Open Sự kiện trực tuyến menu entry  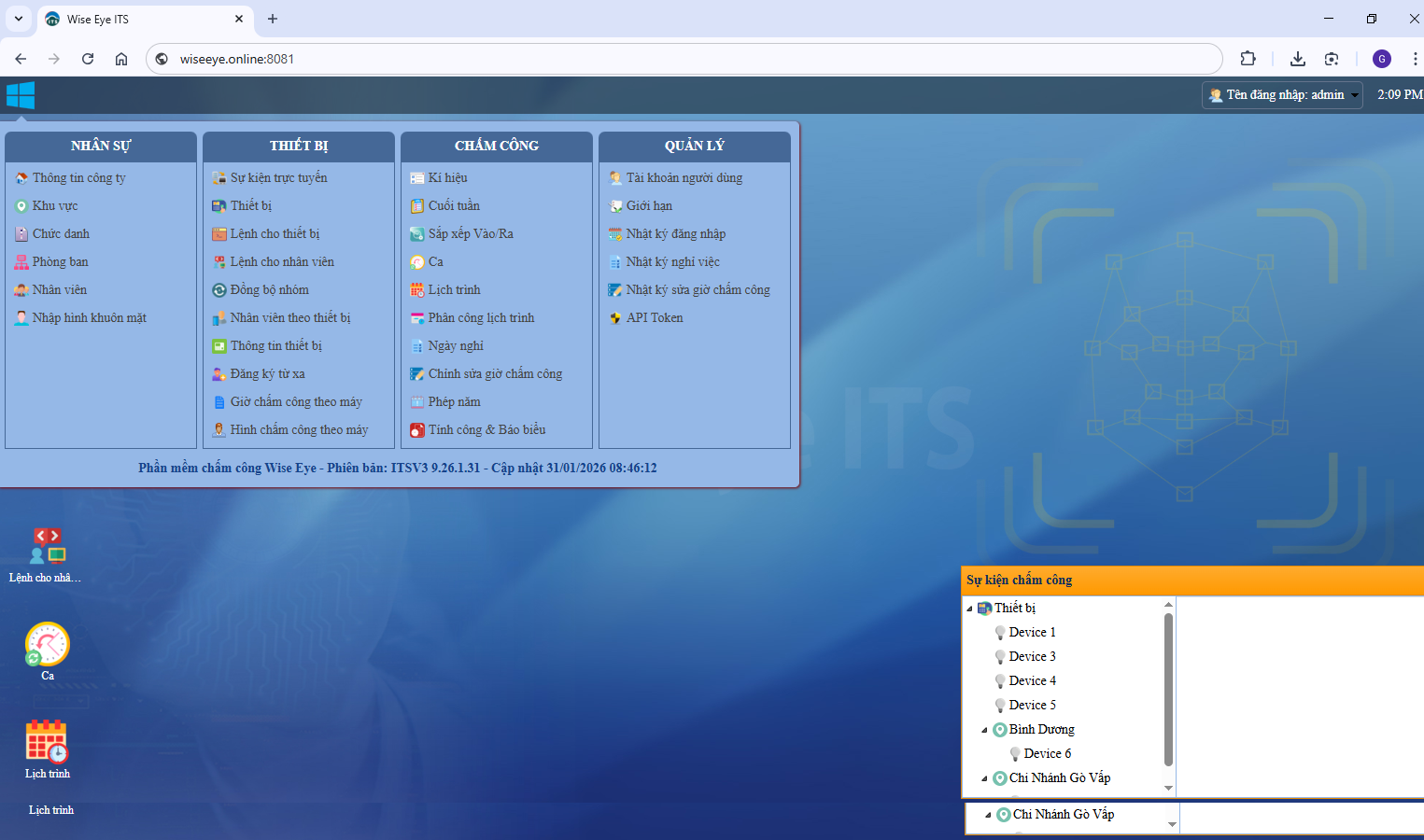278,178
